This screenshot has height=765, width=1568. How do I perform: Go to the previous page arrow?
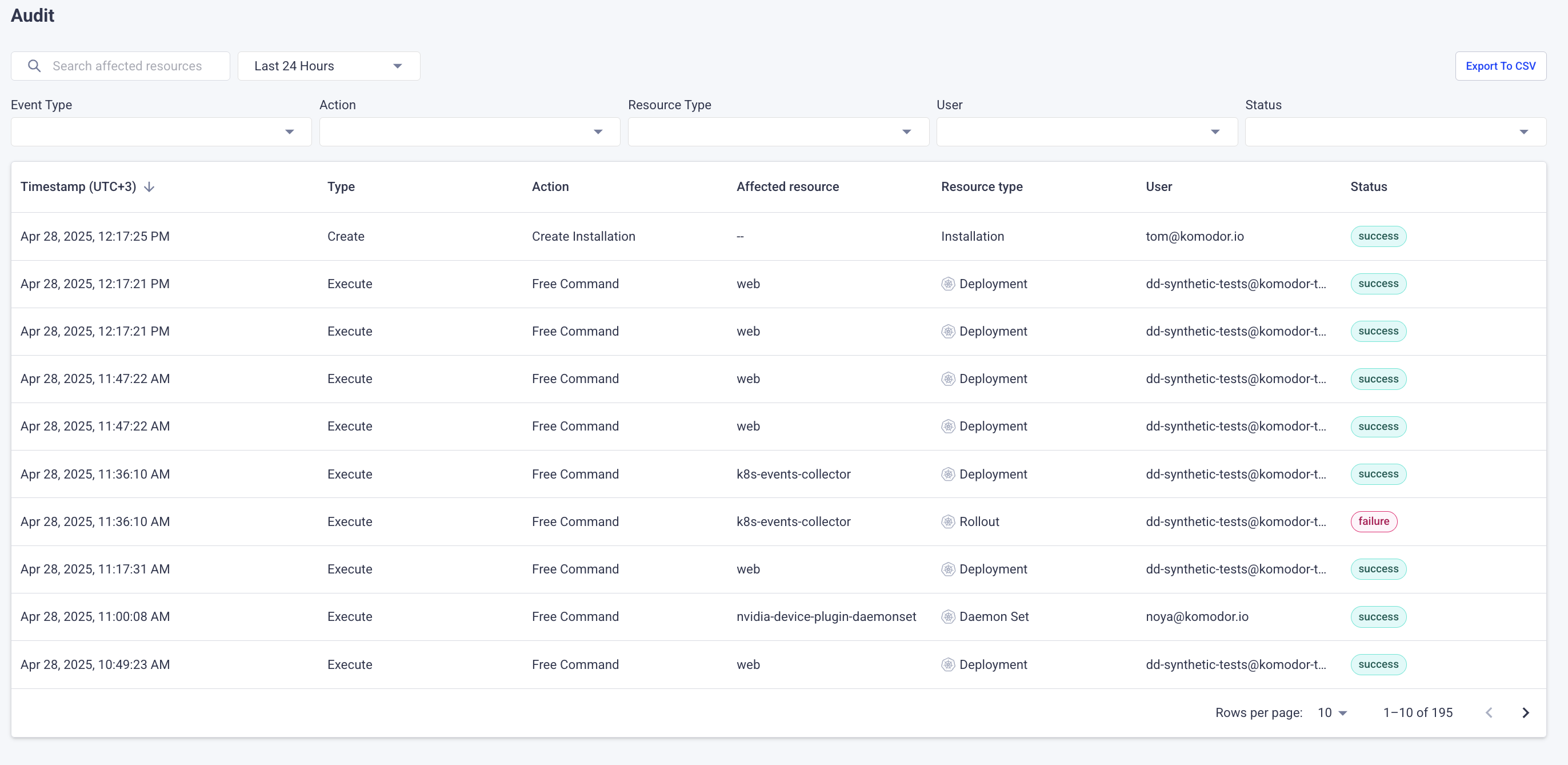(1489, 712)
